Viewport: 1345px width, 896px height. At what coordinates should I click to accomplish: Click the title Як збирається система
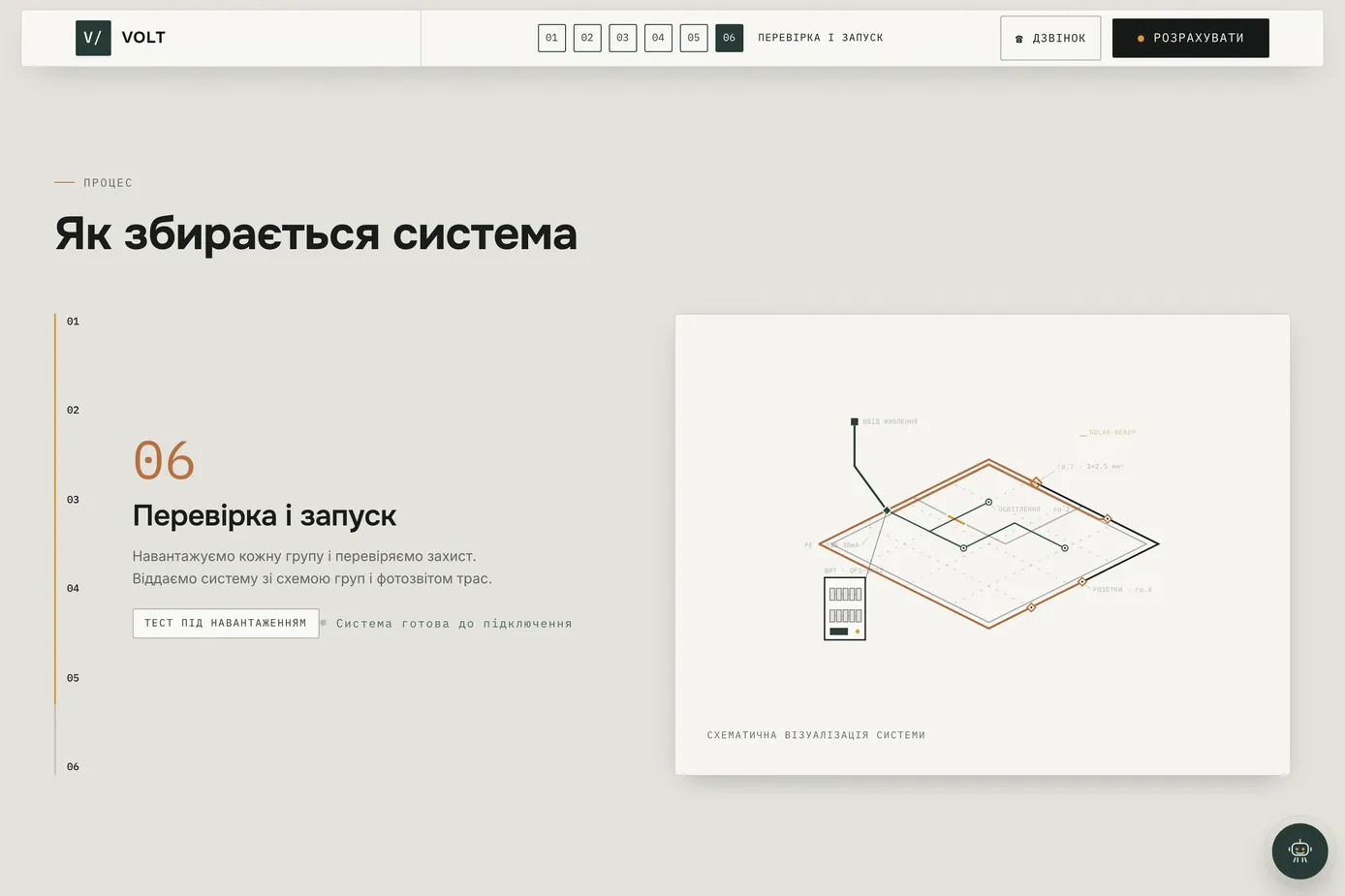[x=316, y=234]
